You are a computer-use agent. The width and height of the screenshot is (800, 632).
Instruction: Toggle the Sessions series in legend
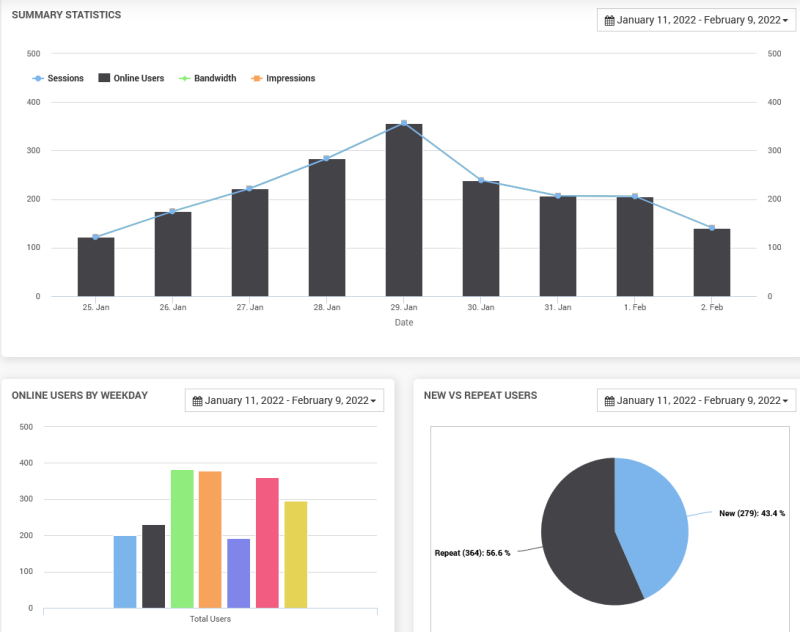(x=58, y=78)
